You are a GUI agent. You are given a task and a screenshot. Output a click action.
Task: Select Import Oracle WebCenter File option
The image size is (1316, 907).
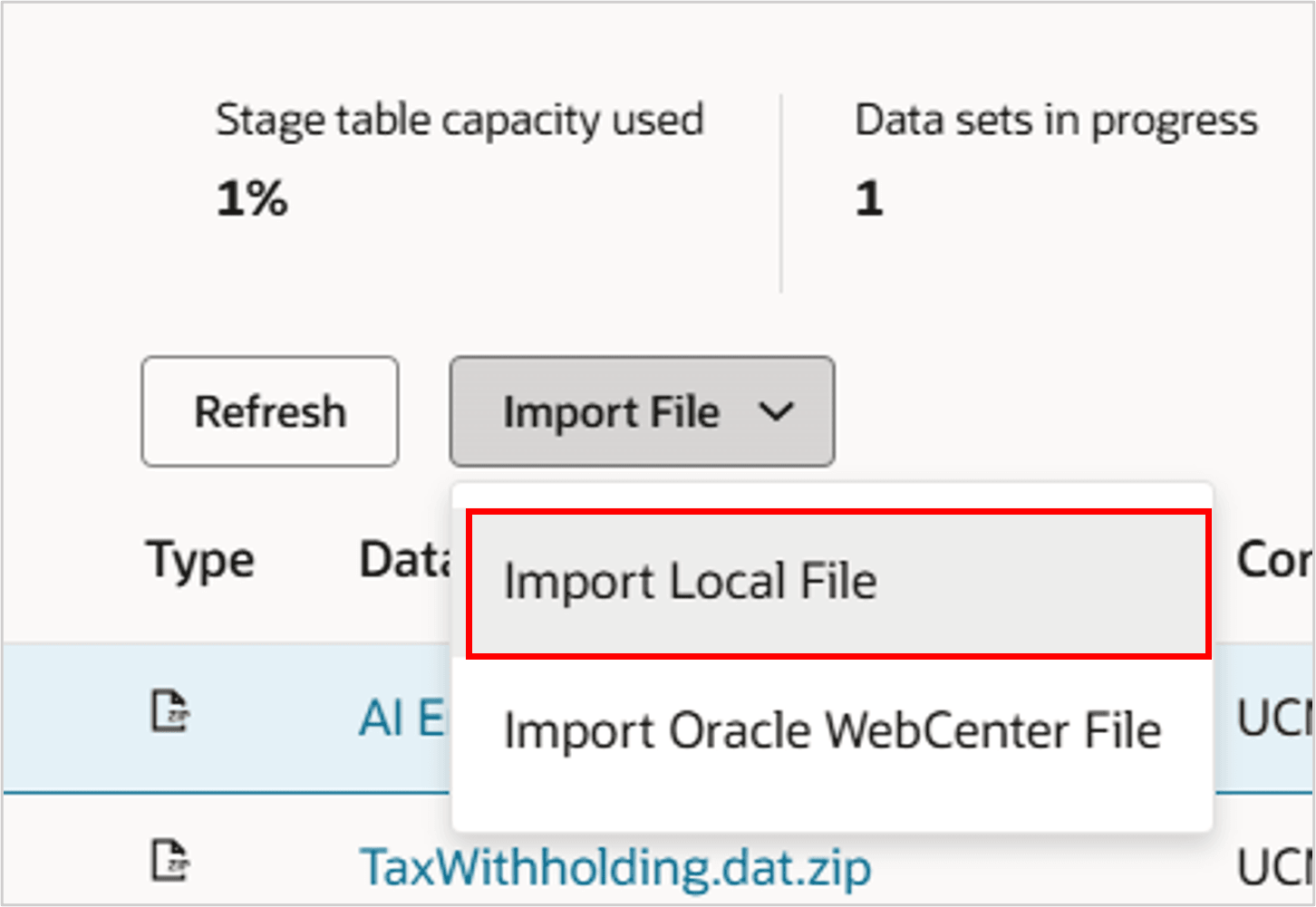coord(832,731)
